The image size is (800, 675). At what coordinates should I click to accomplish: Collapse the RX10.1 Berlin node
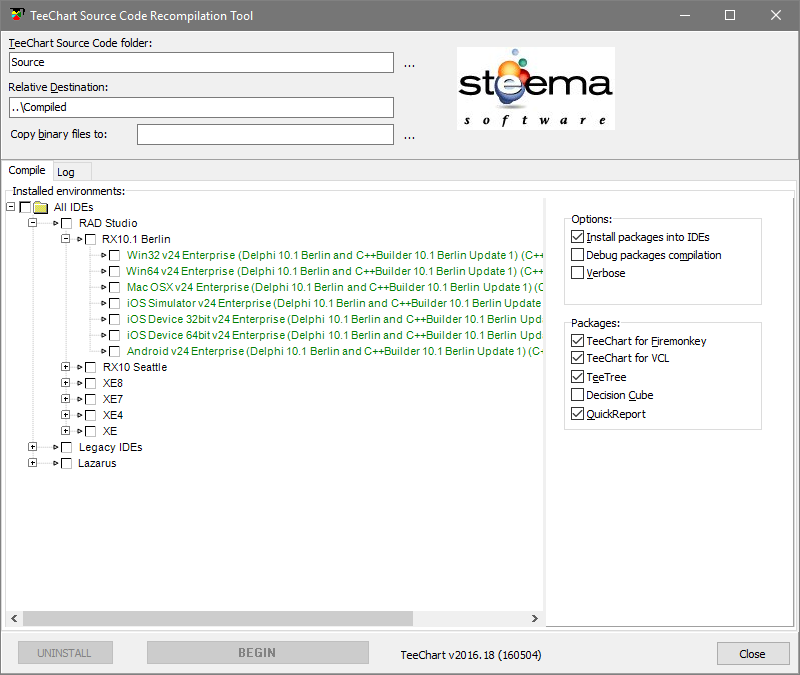point(65,239)
